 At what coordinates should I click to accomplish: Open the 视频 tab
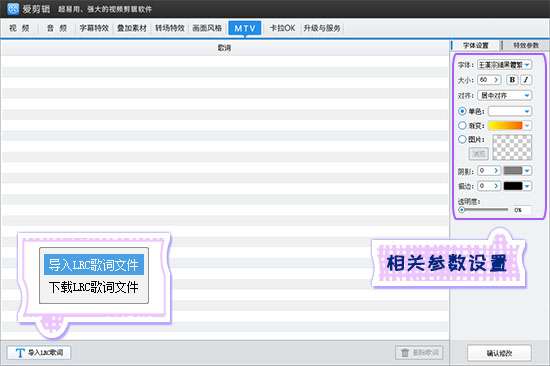coord(19,28)
